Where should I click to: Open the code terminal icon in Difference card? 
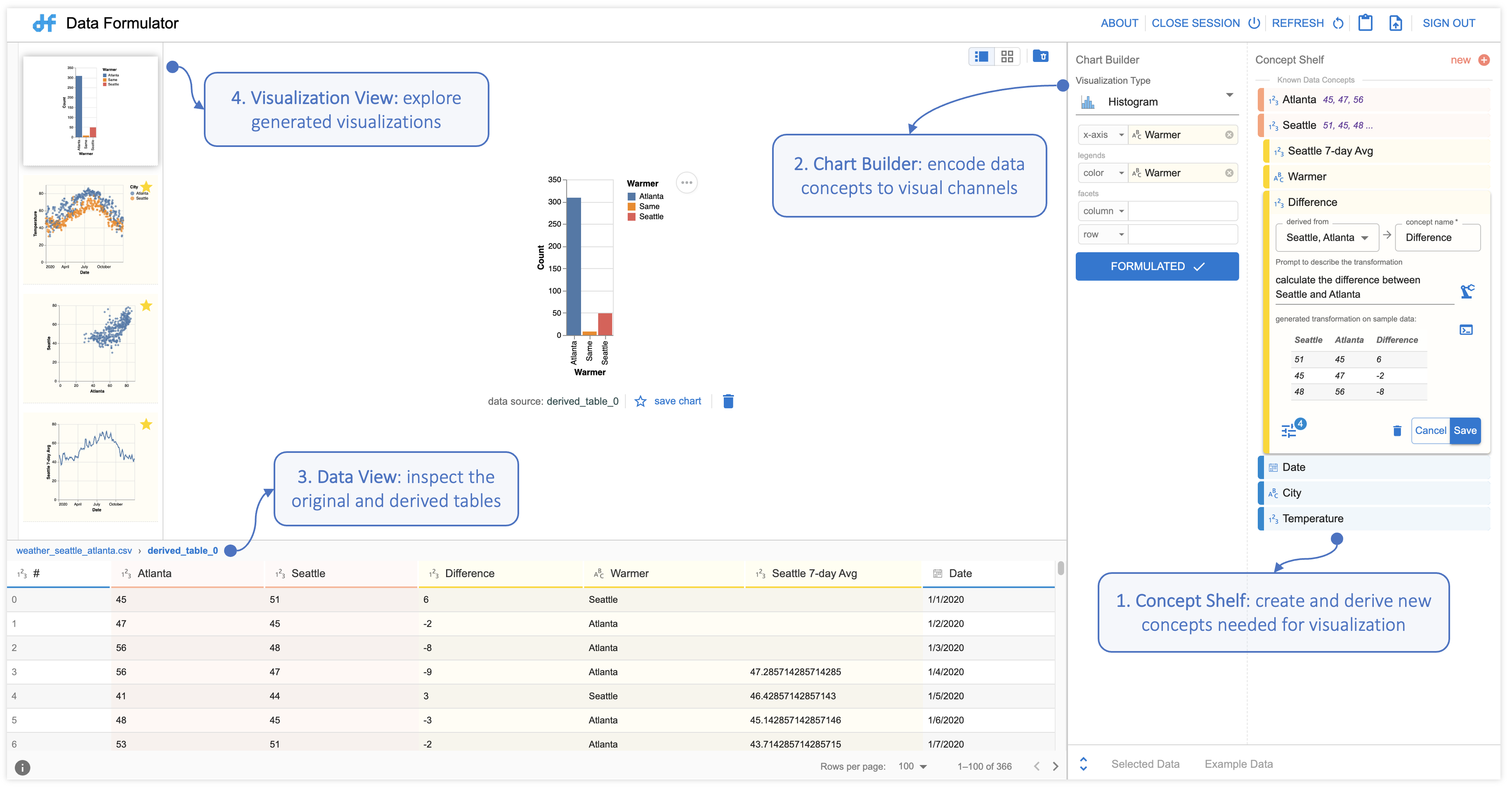coord(1466,329)
